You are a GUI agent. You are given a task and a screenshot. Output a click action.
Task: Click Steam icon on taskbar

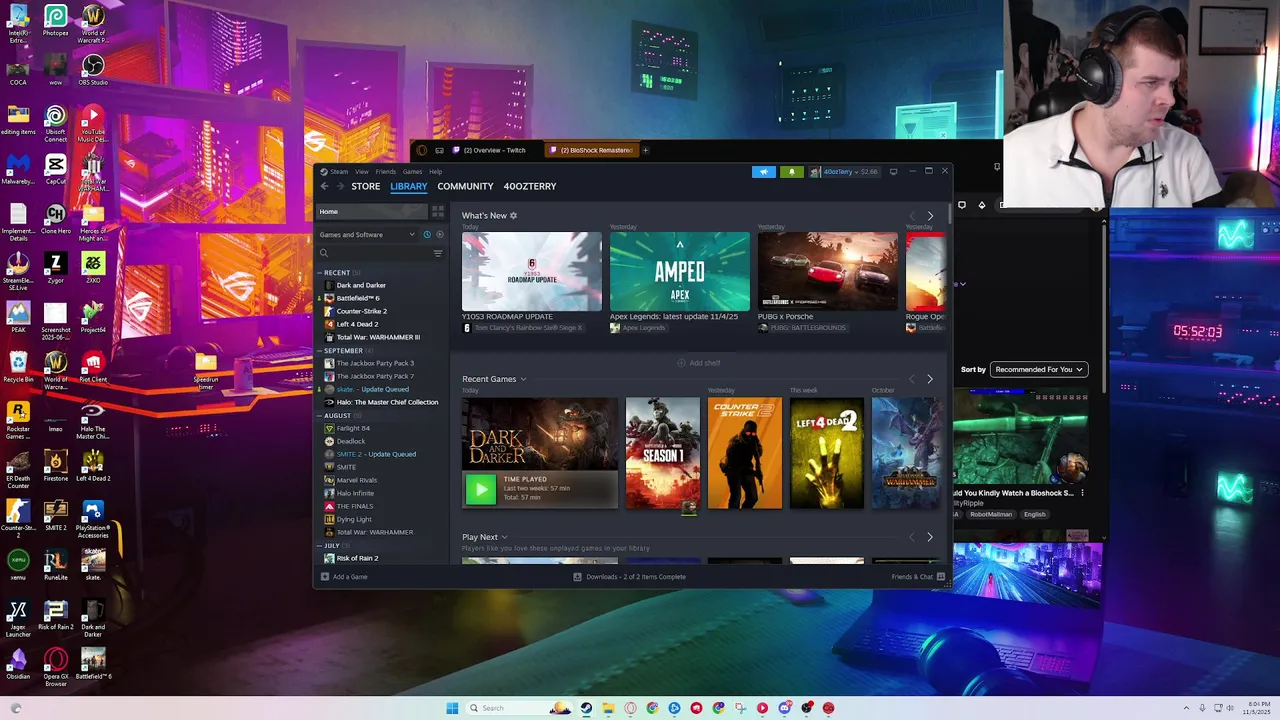pos(586,708)
